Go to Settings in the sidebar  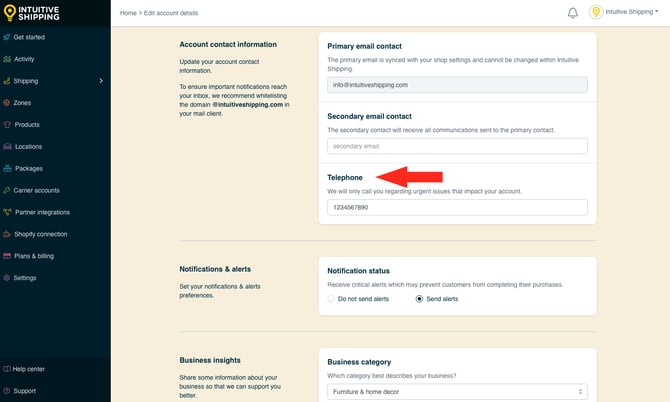[x=25, y=278]
